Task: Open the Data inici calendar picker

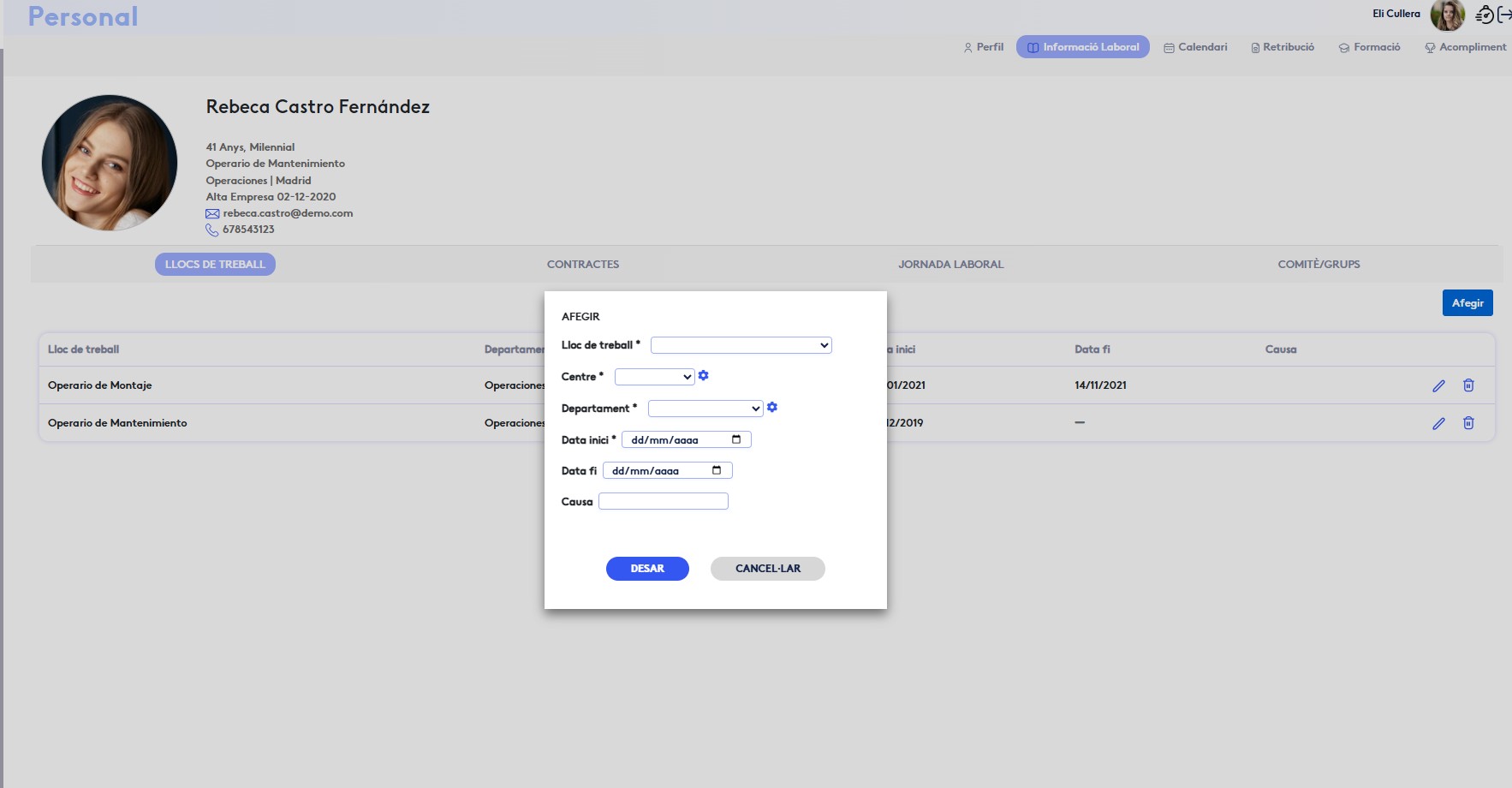Action: click(736, 439)
